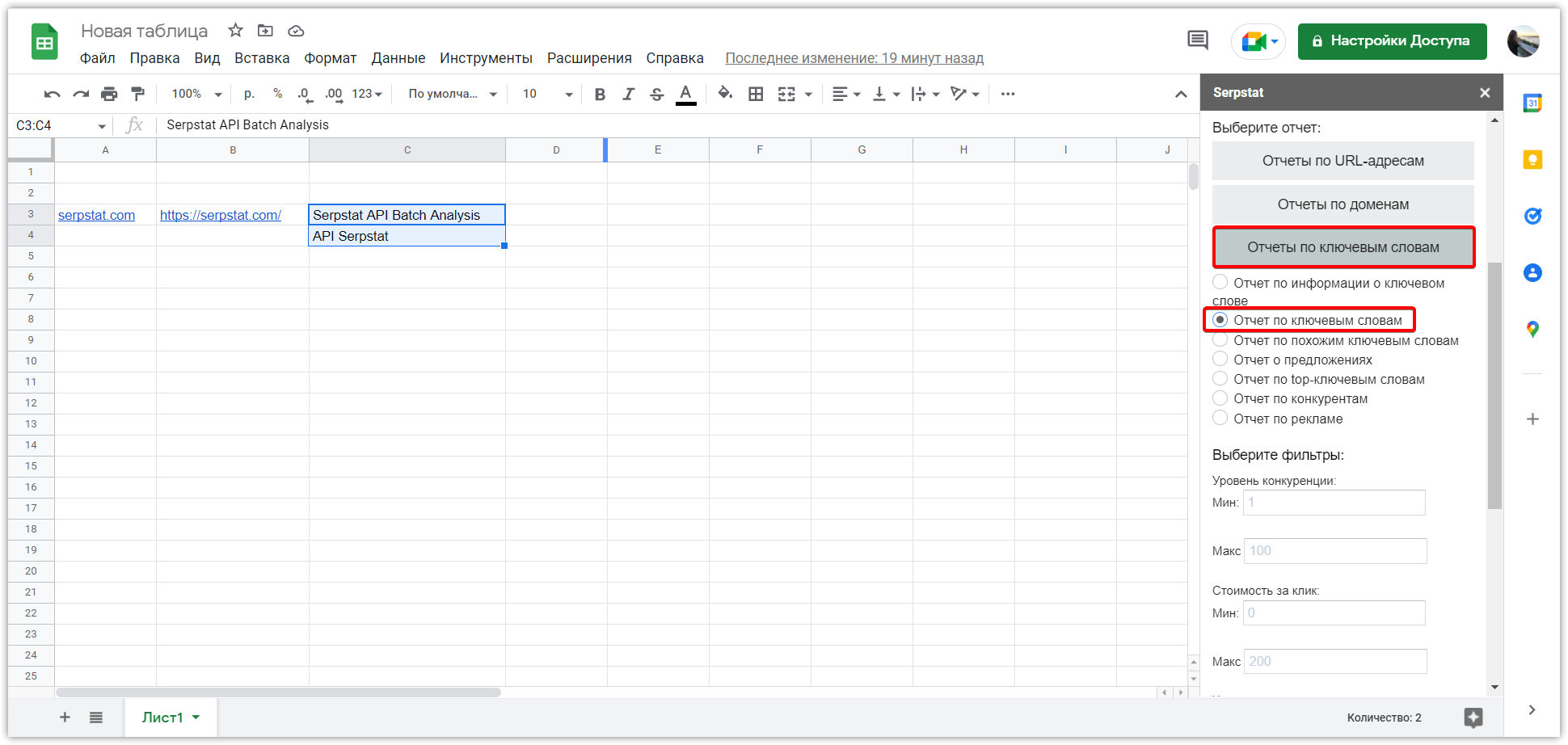Format as percent with % button
Viewport: 1568px width, 745px height.
[277, 94]
